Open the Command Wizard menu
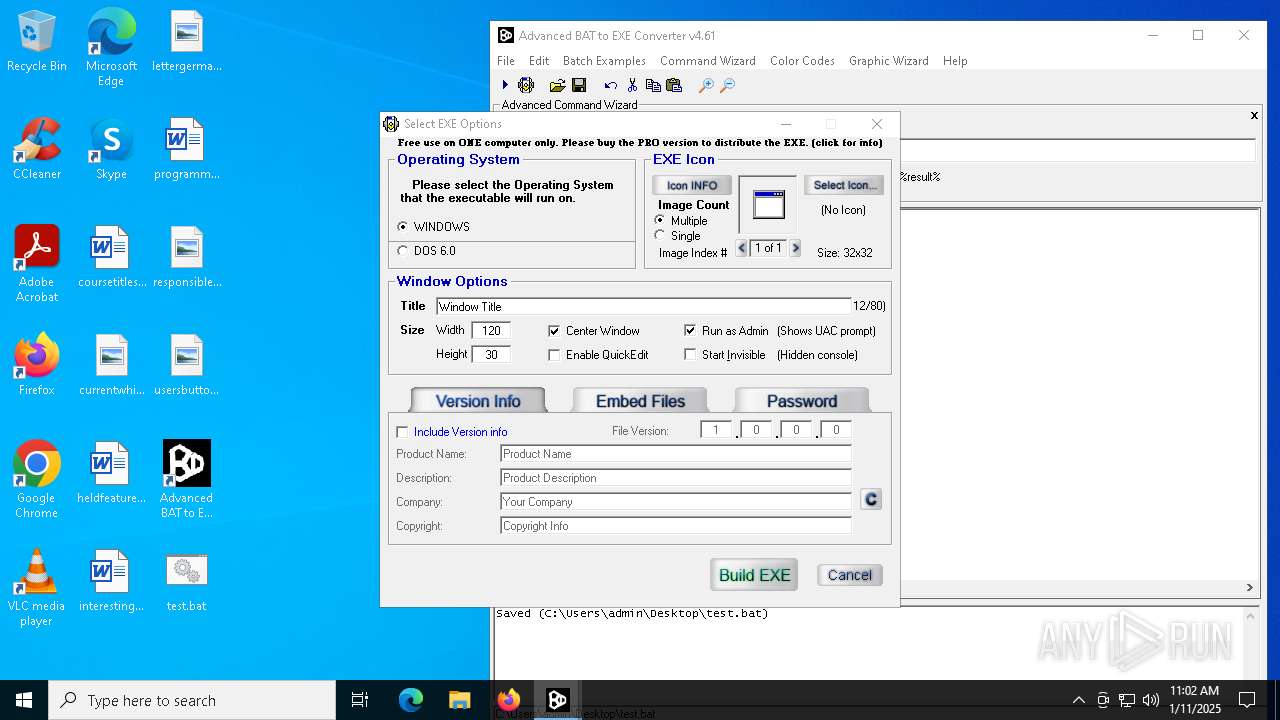1280x720 pixels. 708,61
